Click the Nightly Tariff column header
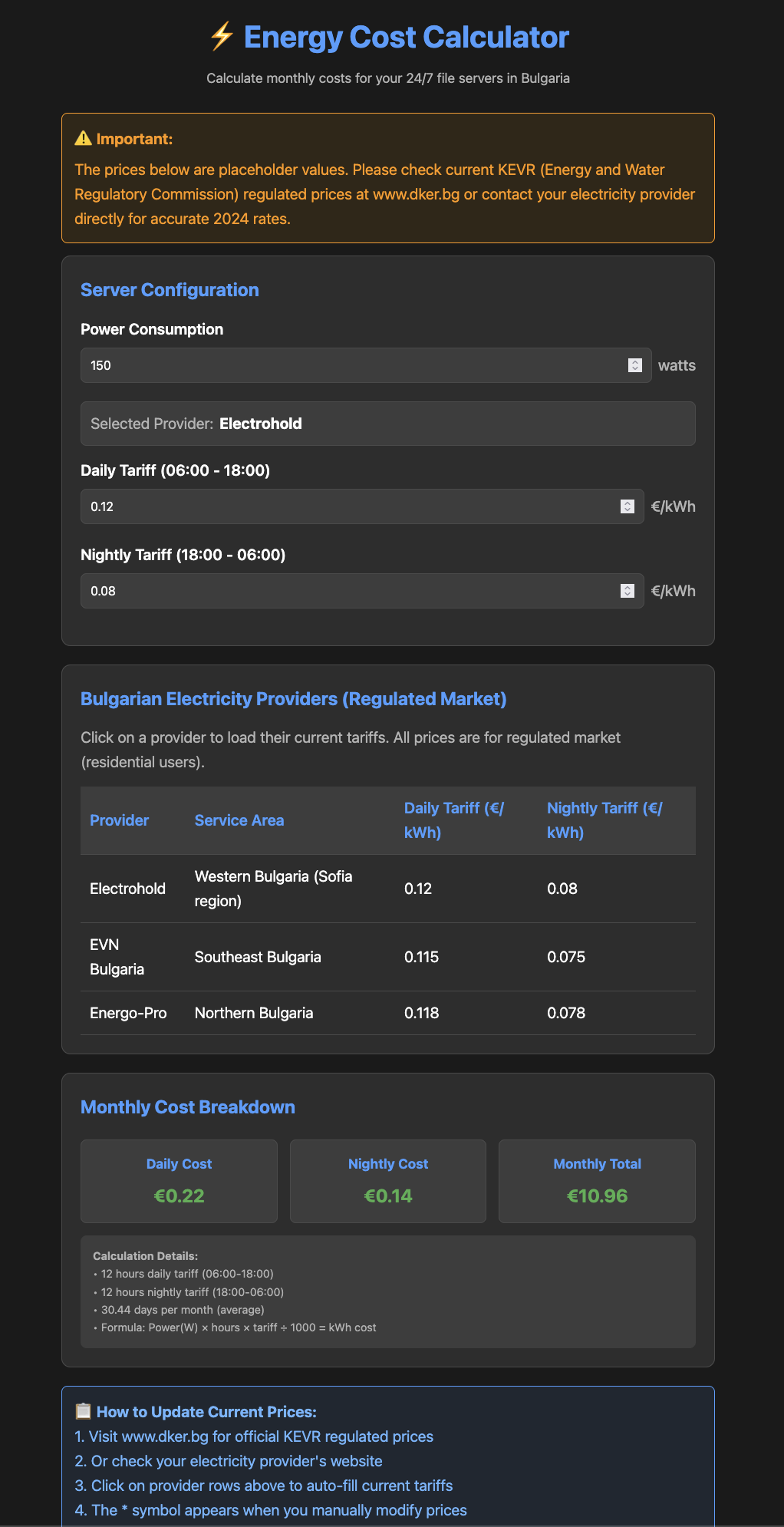Screen dimensions: 784x1527 (604, 820)
